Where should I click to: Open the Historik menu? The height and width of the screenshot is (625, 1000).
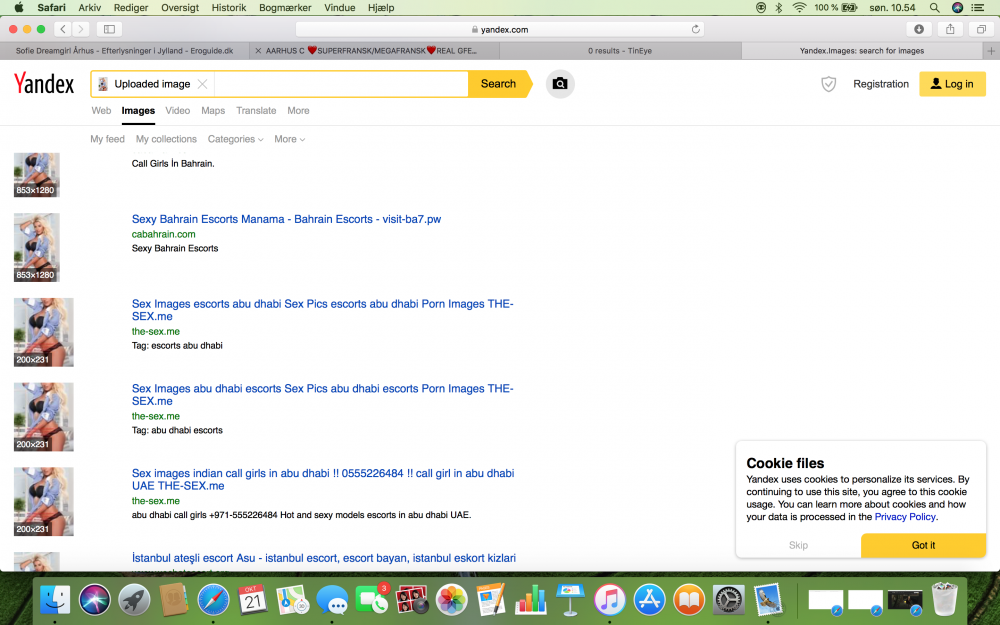(229, 8)
